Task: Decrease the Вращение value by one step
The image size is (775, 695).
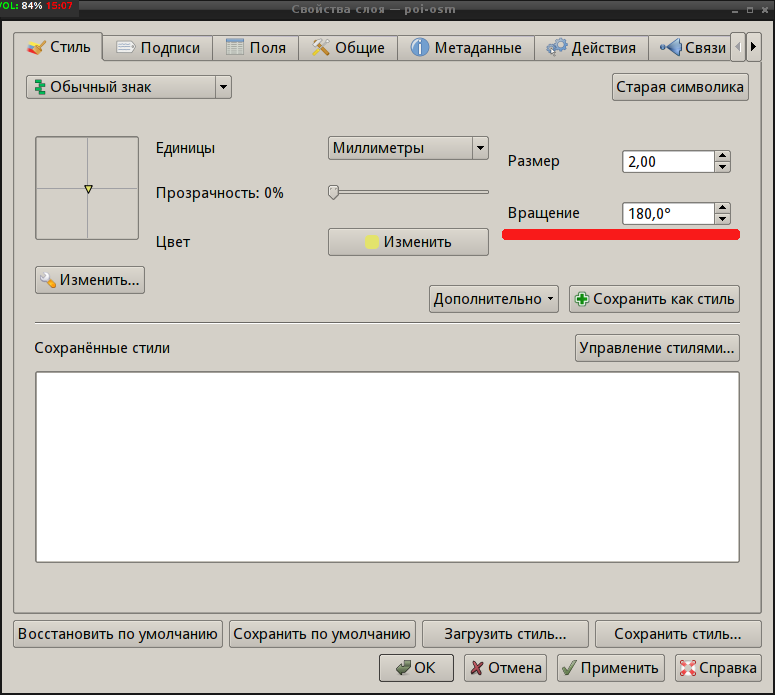Action: 723,219
